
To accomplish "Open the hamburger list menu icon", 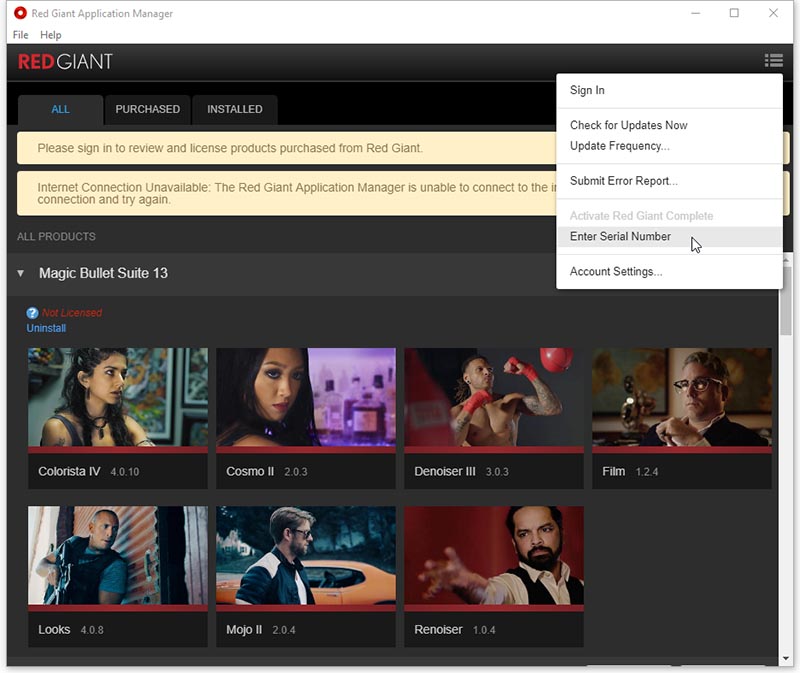I will [773, 60].
